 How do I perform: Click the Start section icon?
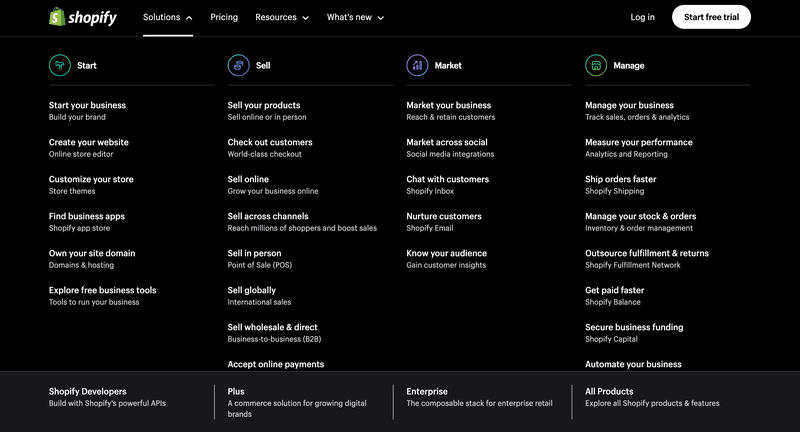60,65
